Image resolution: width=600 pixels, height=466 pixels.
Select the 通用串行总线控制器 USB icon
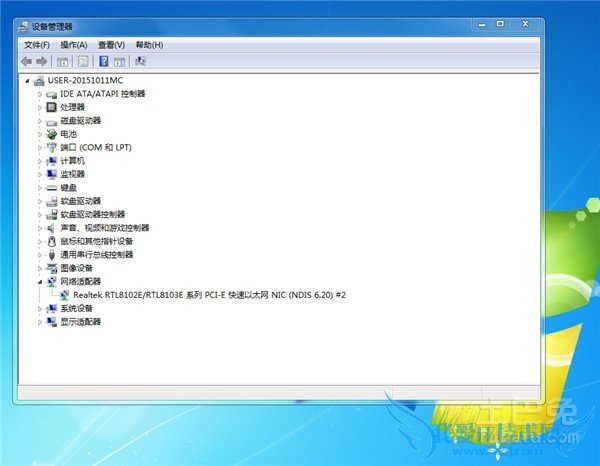52,255
